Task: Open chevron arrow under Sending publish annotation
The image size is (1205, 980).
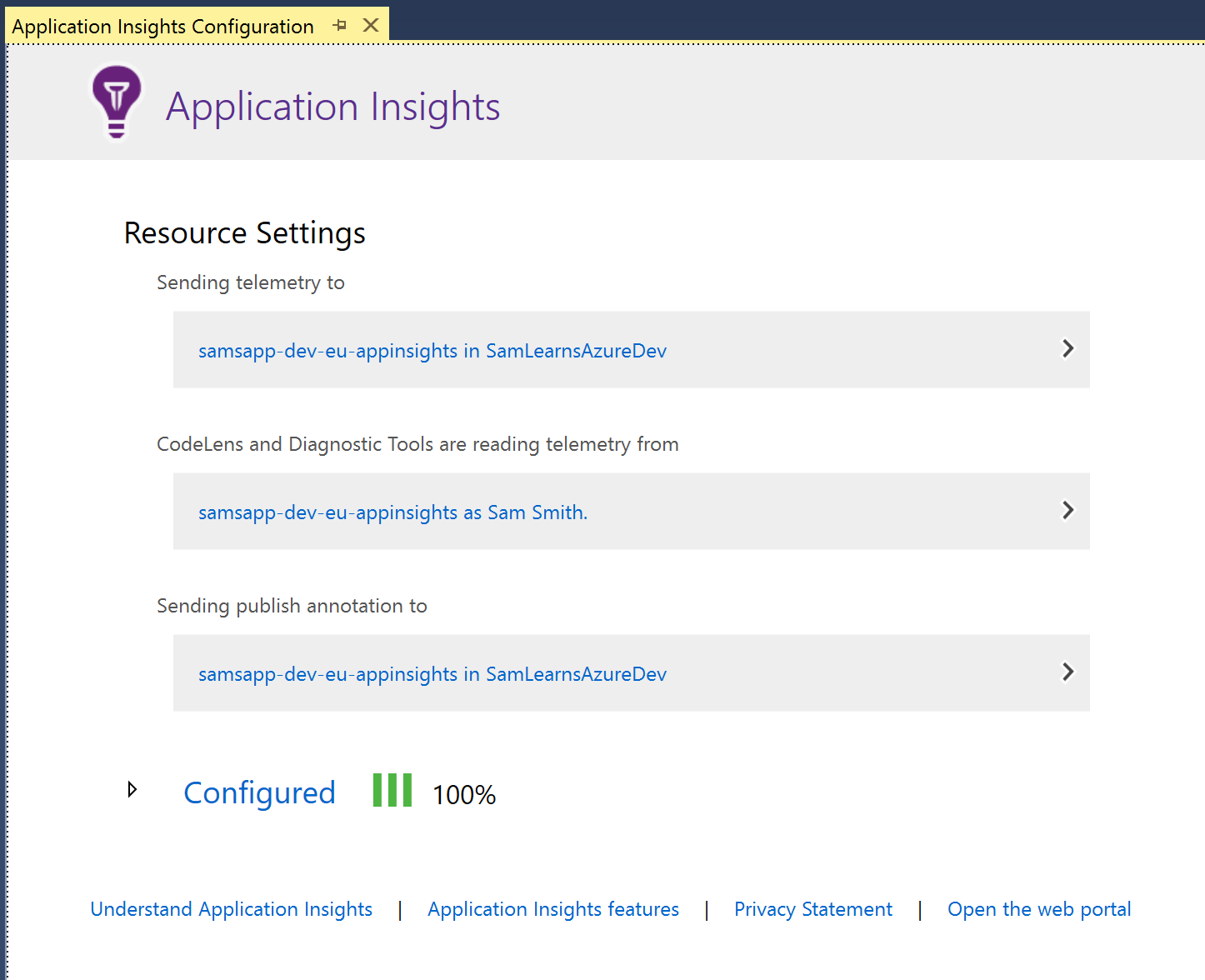Action: click(x=1067, y=672)
